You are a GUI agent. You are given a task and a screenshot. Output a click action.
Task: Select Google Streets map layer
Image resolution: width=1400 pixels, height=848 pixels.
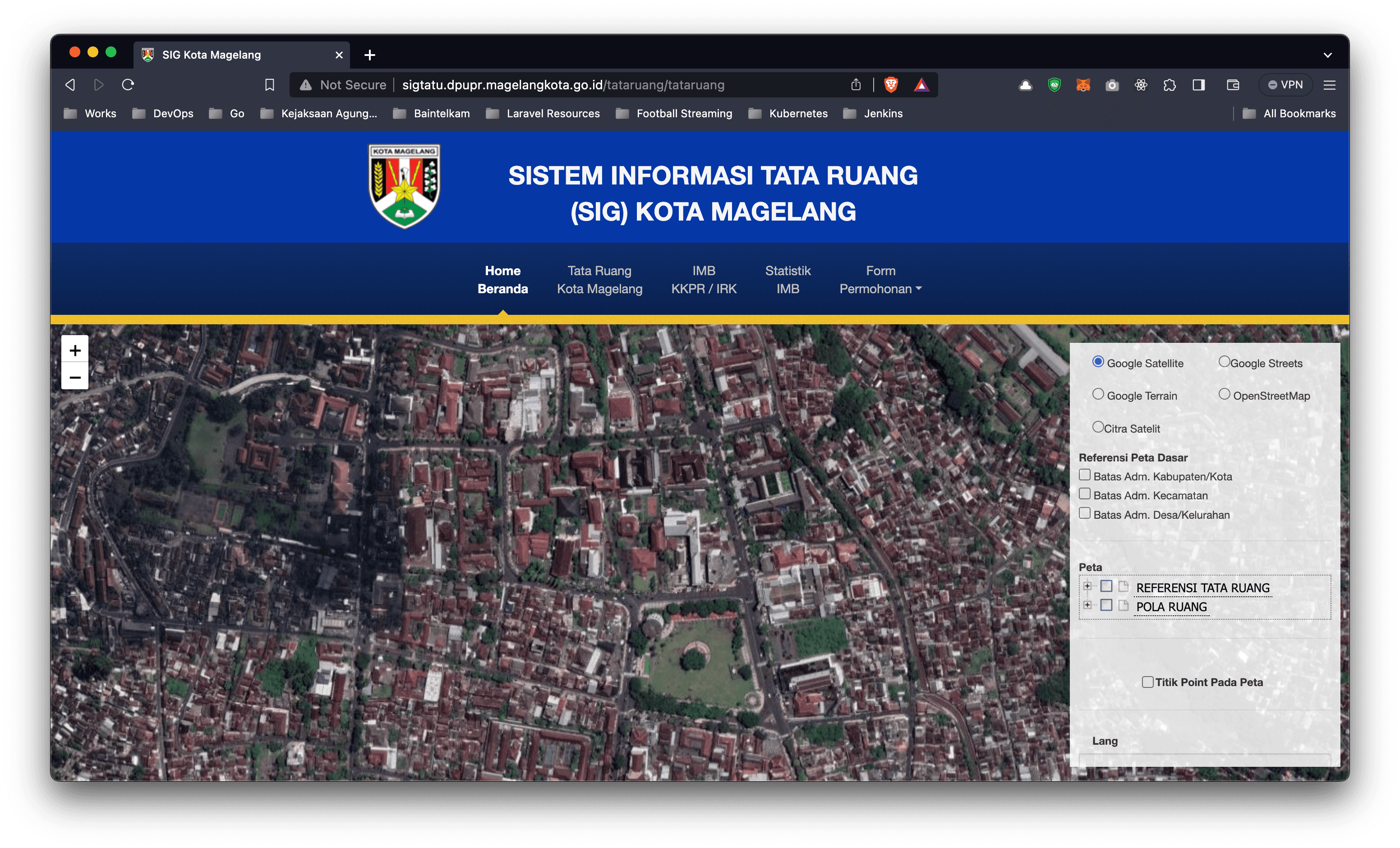pos(1224,362)
